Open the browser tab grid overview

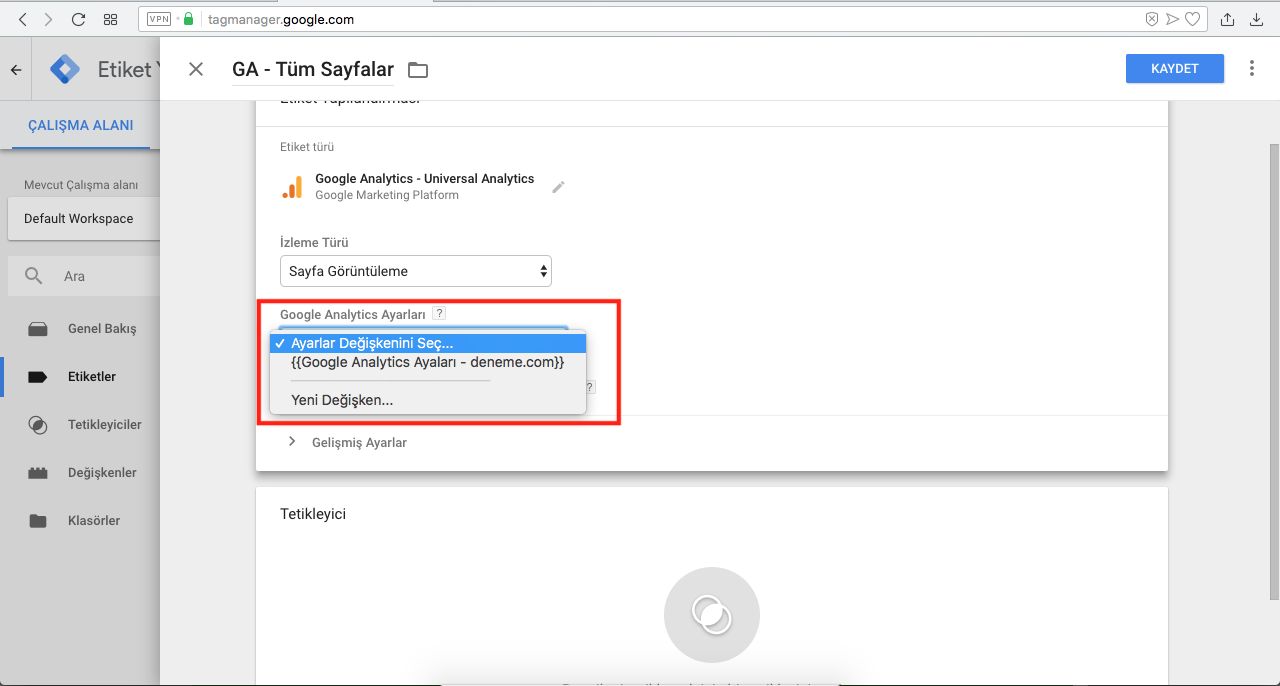point(111,19)
